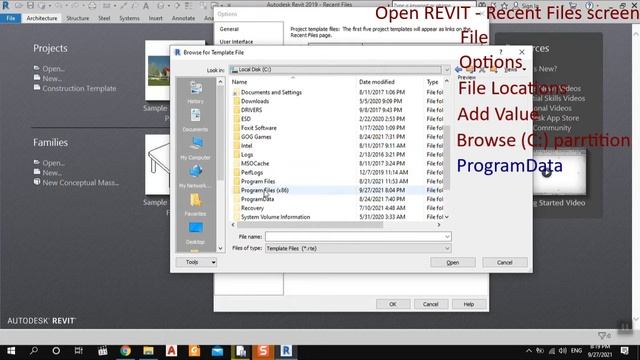Image resolution: width=640 pixels, height=360 pixels.
Task: Expand the Look in drive dropdown
Action: click(x=447, y=70)
